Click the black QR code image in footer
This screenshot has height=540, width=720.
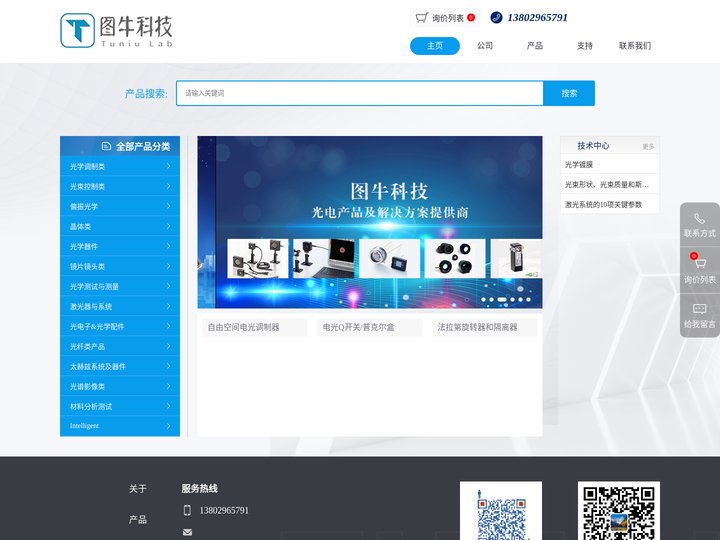tap(619, 511)
